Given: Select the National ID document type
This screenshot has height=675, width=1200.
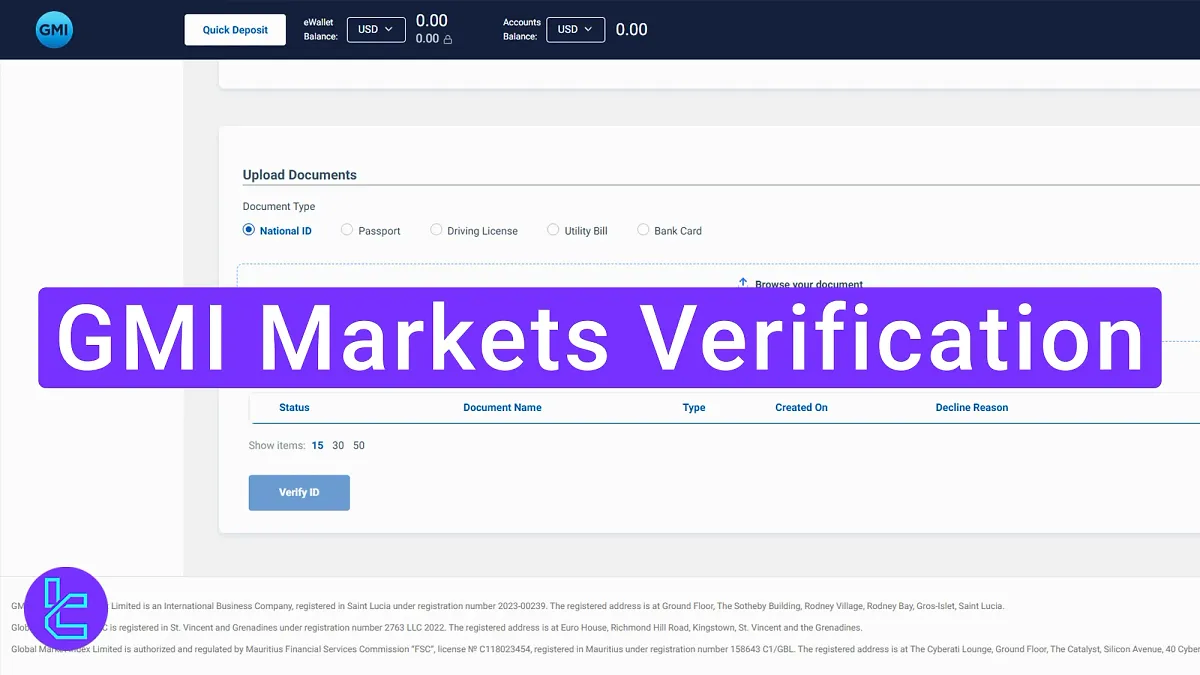Looking at the screenshot, I should coord(248,230).
